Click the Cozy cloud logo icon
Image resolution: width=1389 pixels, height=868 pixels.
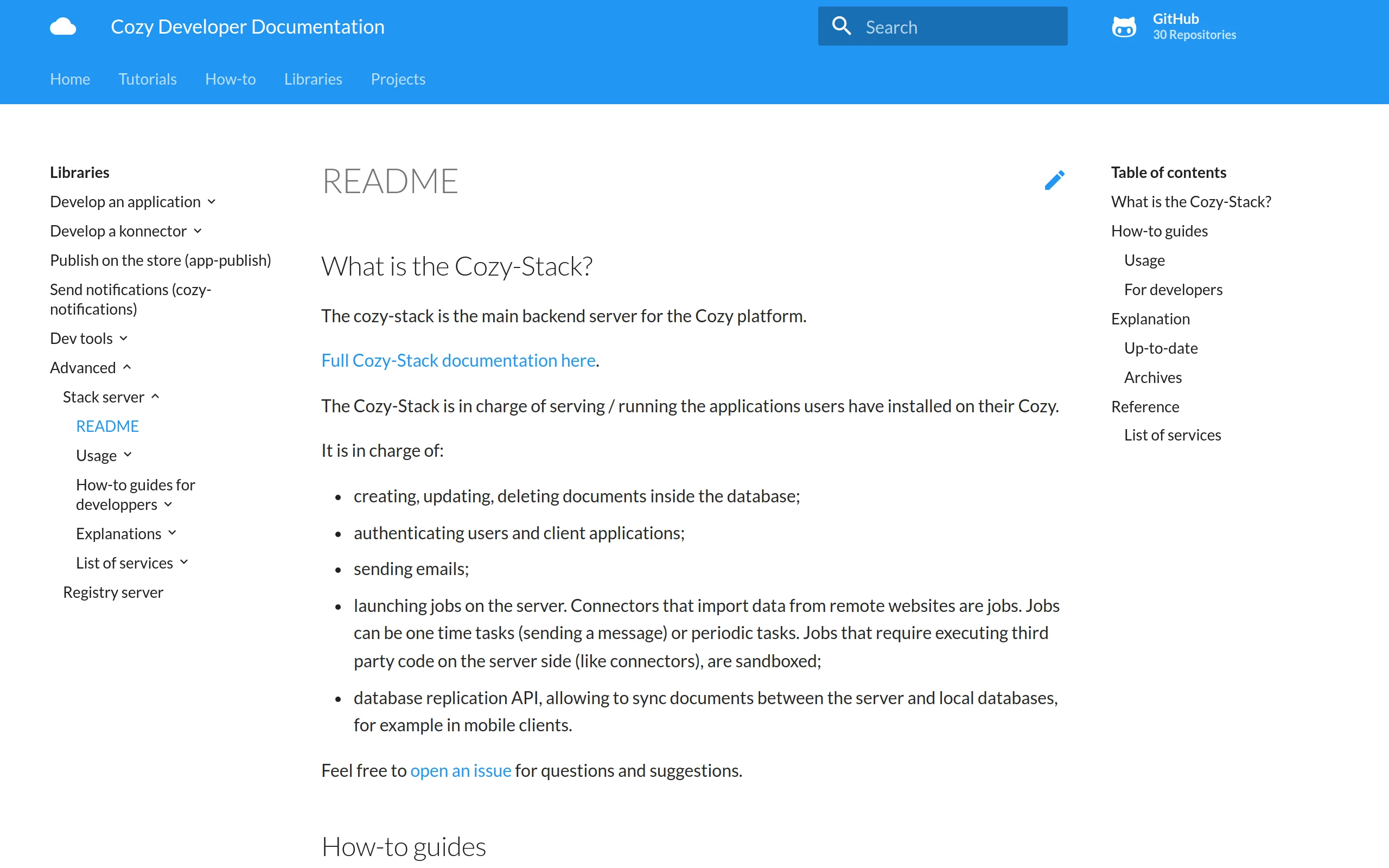pos(63,27)
